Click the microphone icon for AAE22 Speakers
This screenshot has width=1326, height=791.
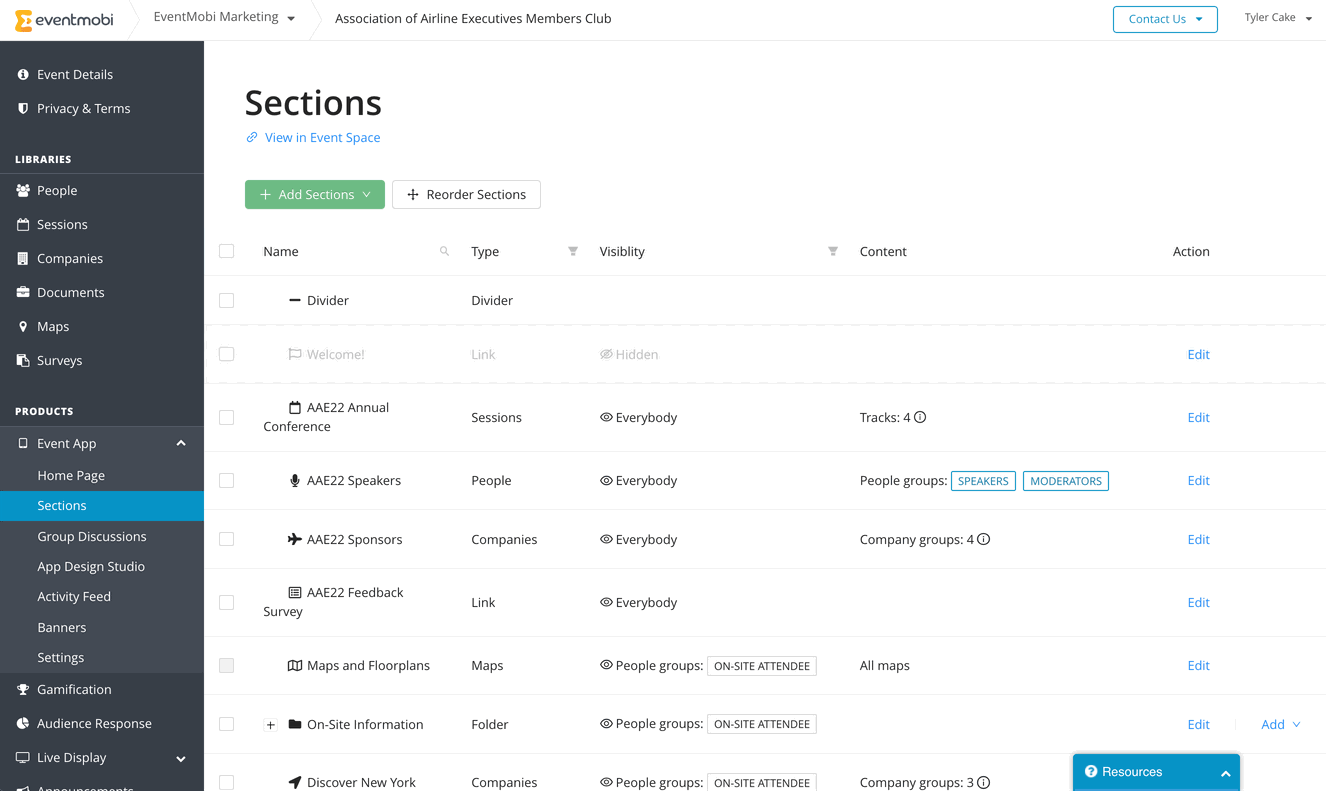tap(295, 480)
